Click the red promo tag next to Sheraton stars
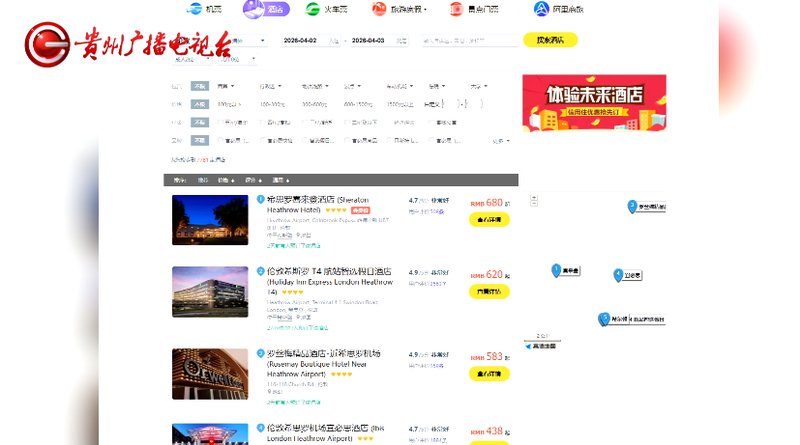The height and width of the screenshot is (445, 800). click(360, 210)
